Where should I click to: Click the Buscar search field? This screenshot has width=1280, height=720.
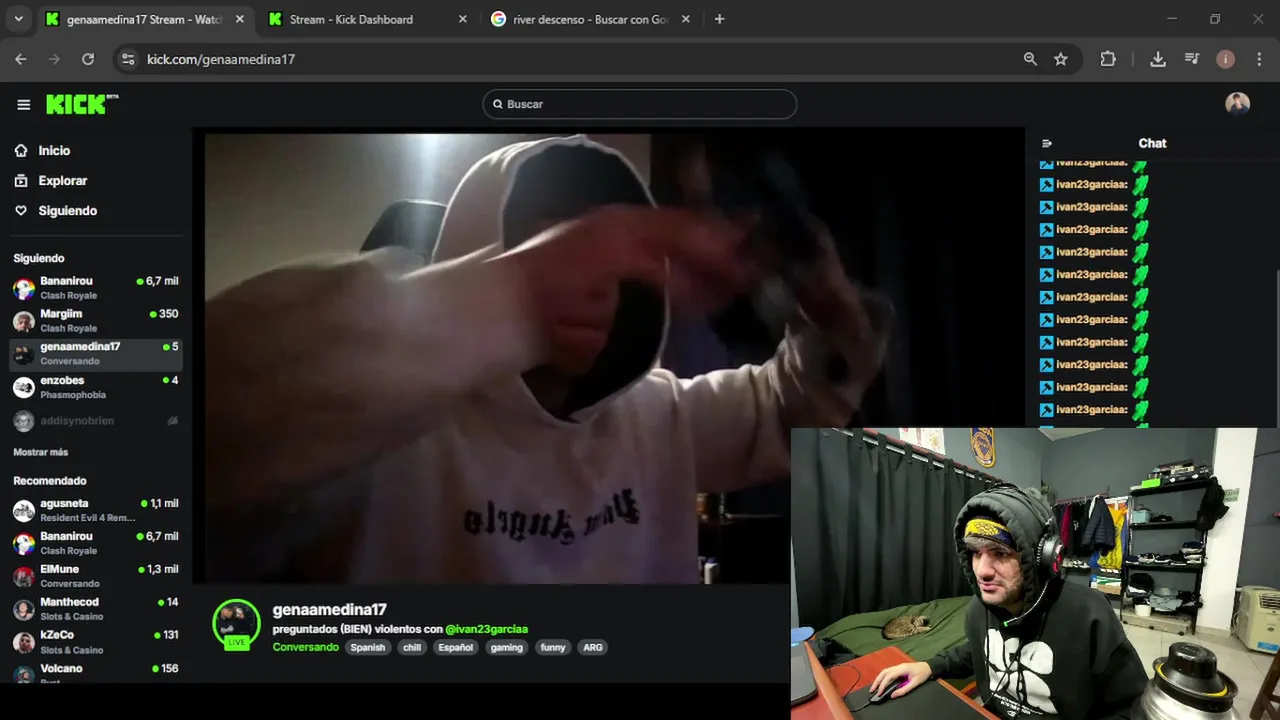click(640, 104)
